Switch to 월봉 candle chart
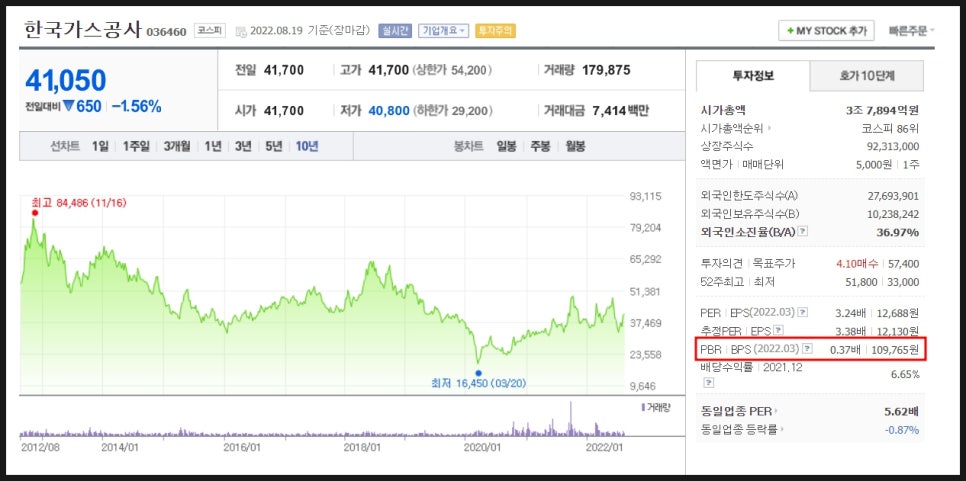 click(575, 147)
